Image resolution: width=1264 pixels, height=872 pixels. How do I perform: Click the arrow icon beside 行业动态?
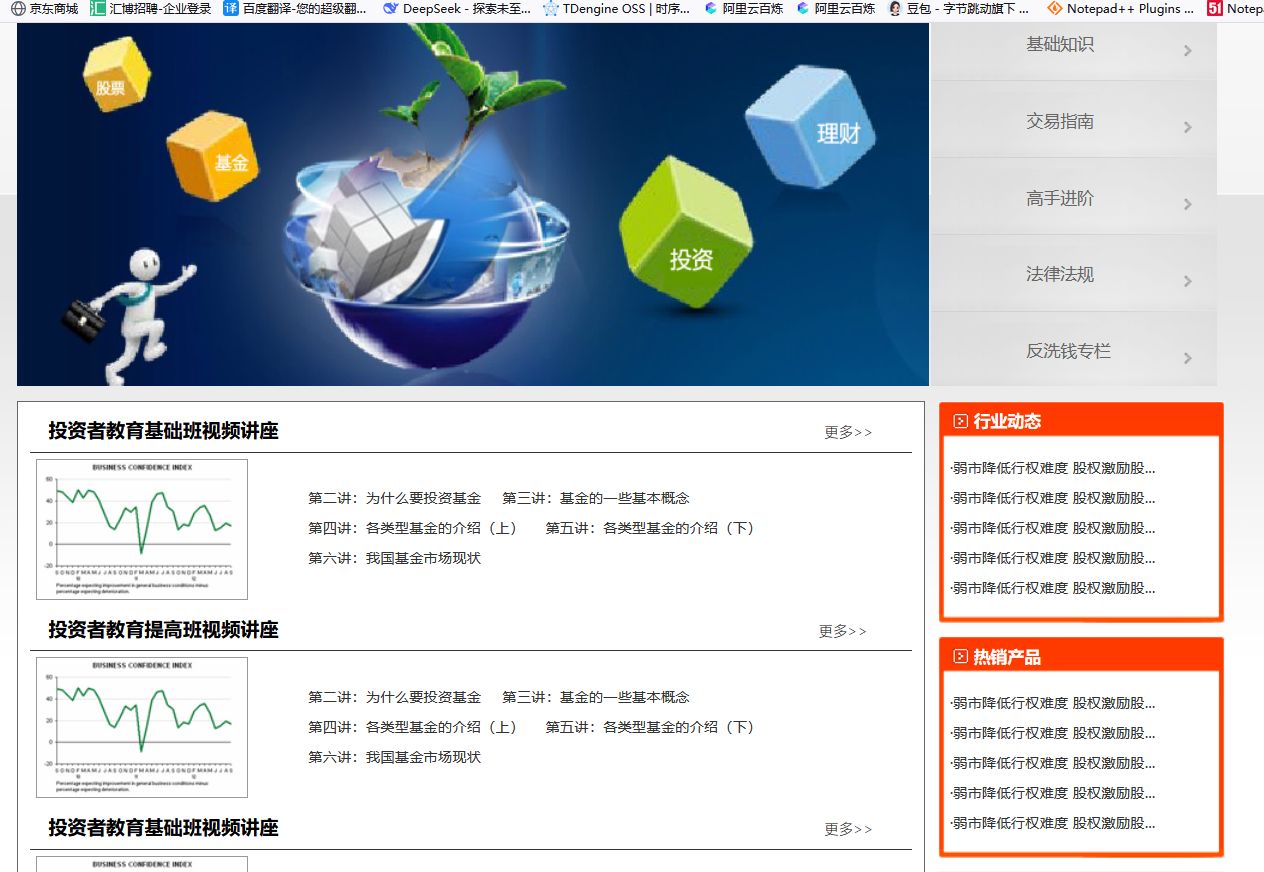(x=960, y=421)
